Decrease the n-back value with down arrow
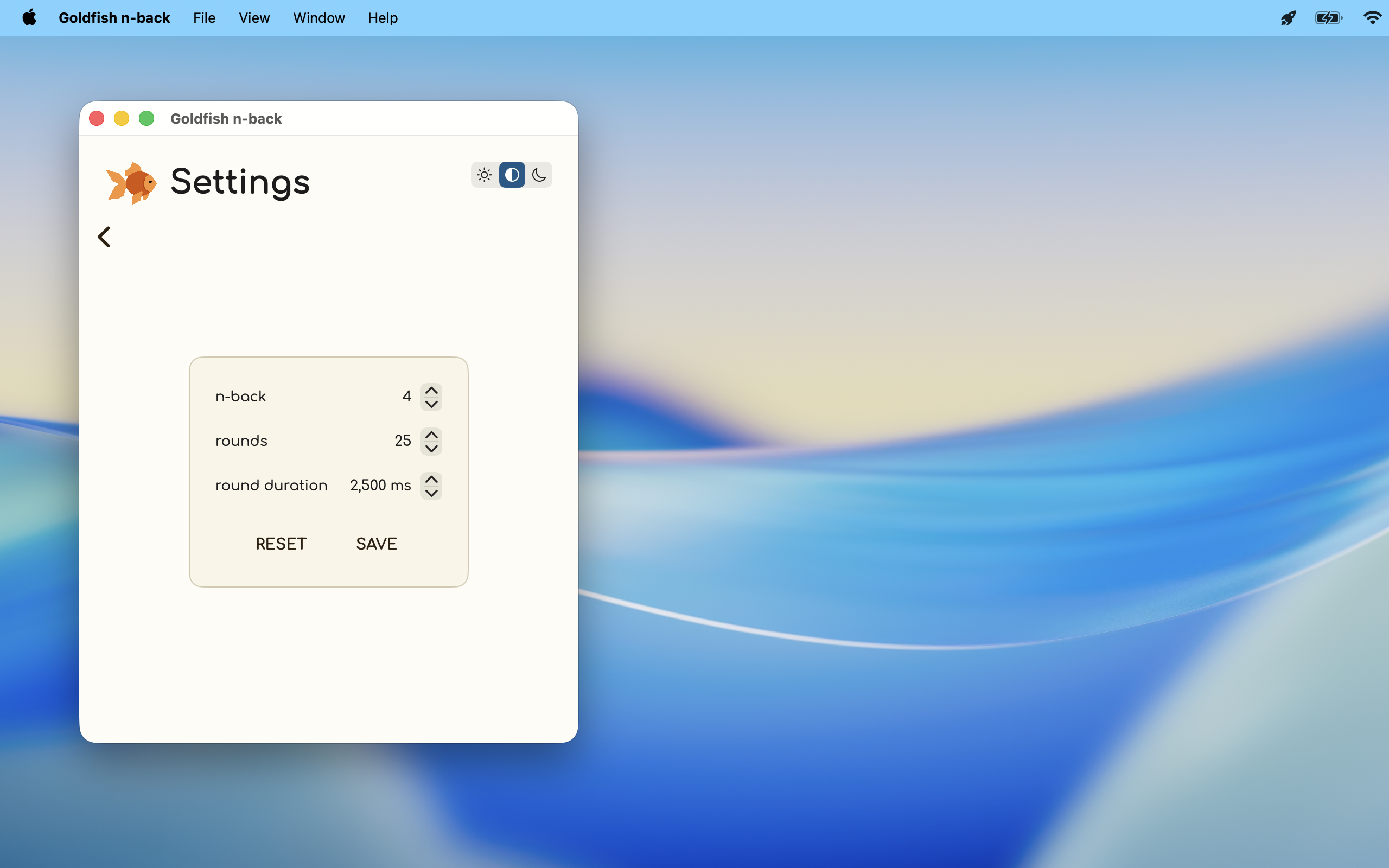Image resolution: width=1389 pixels, height=868 pixels. pos(431,404)
